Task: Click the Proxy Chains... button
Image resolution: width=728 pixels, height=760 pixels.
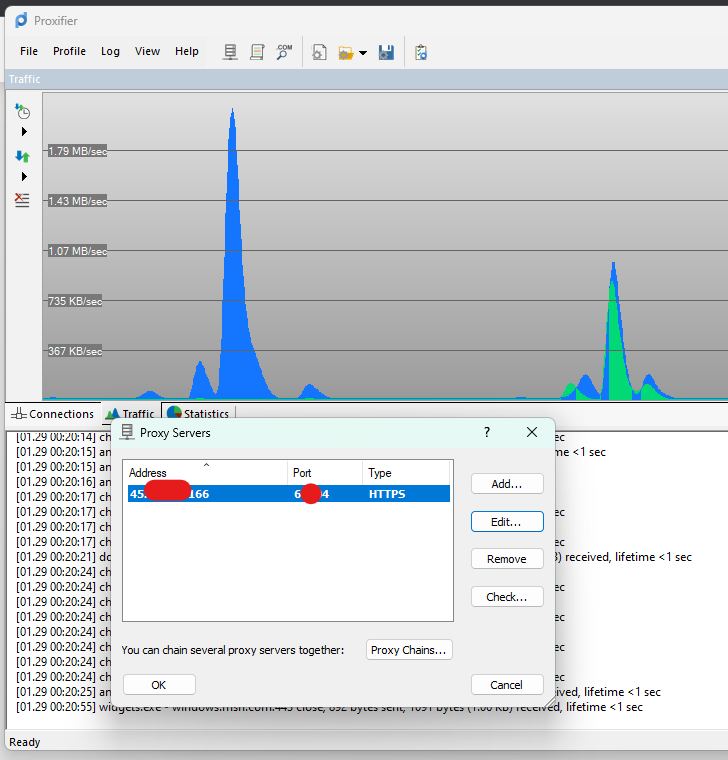Action: coord(410,650)
